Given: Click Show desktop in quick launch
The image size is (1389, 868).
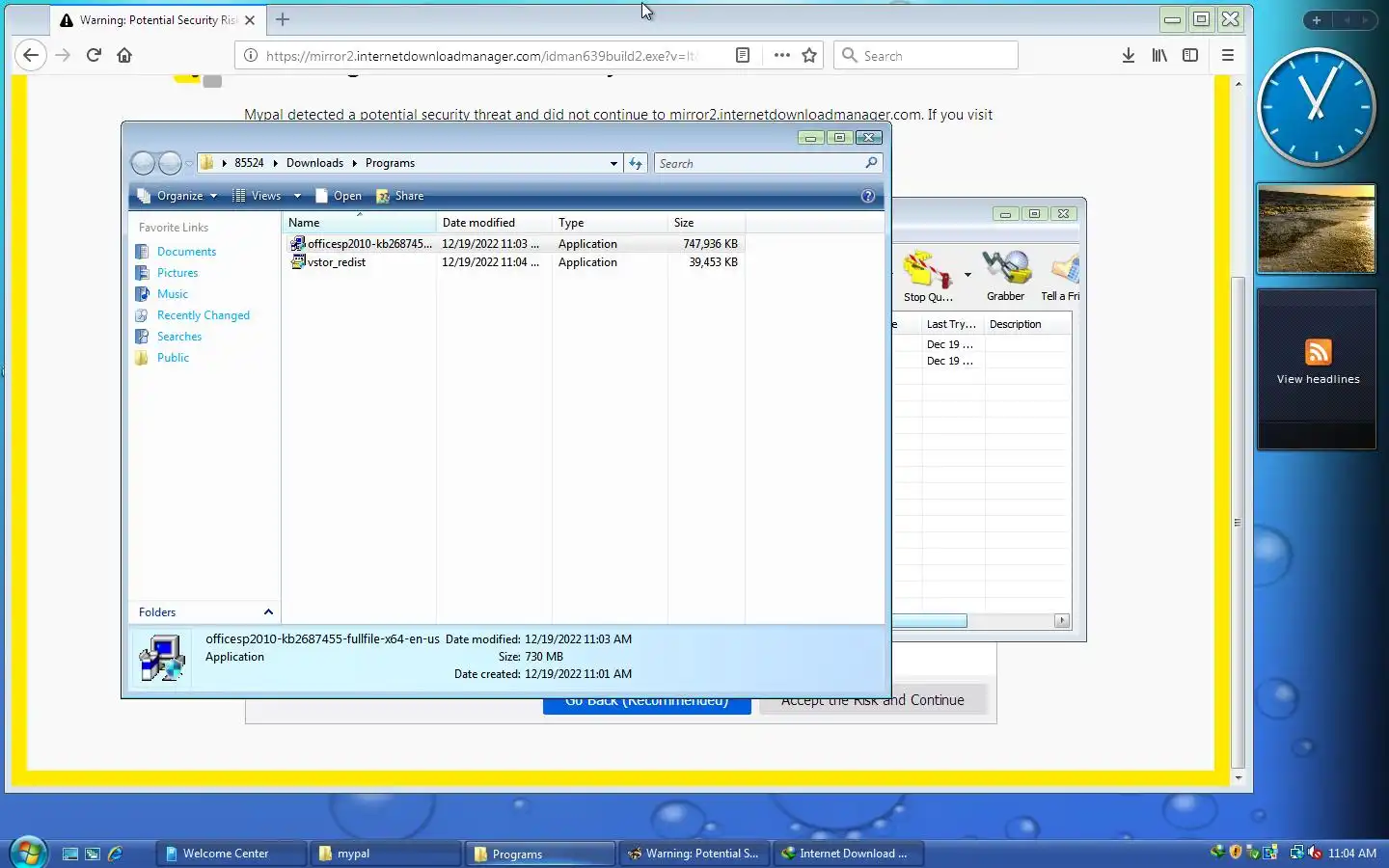Looking at the screenshot, I should point(69,854).
